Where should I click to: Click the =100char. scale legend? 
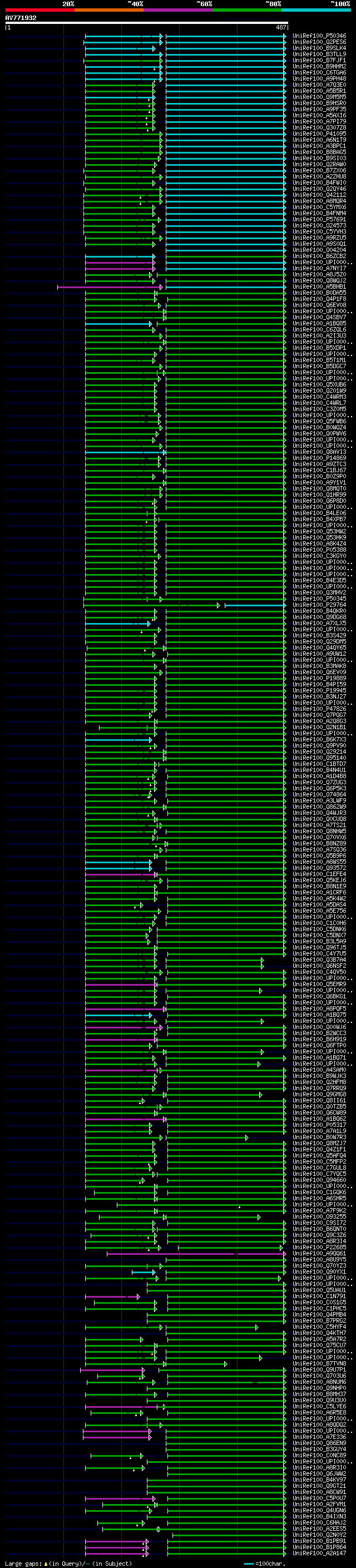[x=264, y=1563]
